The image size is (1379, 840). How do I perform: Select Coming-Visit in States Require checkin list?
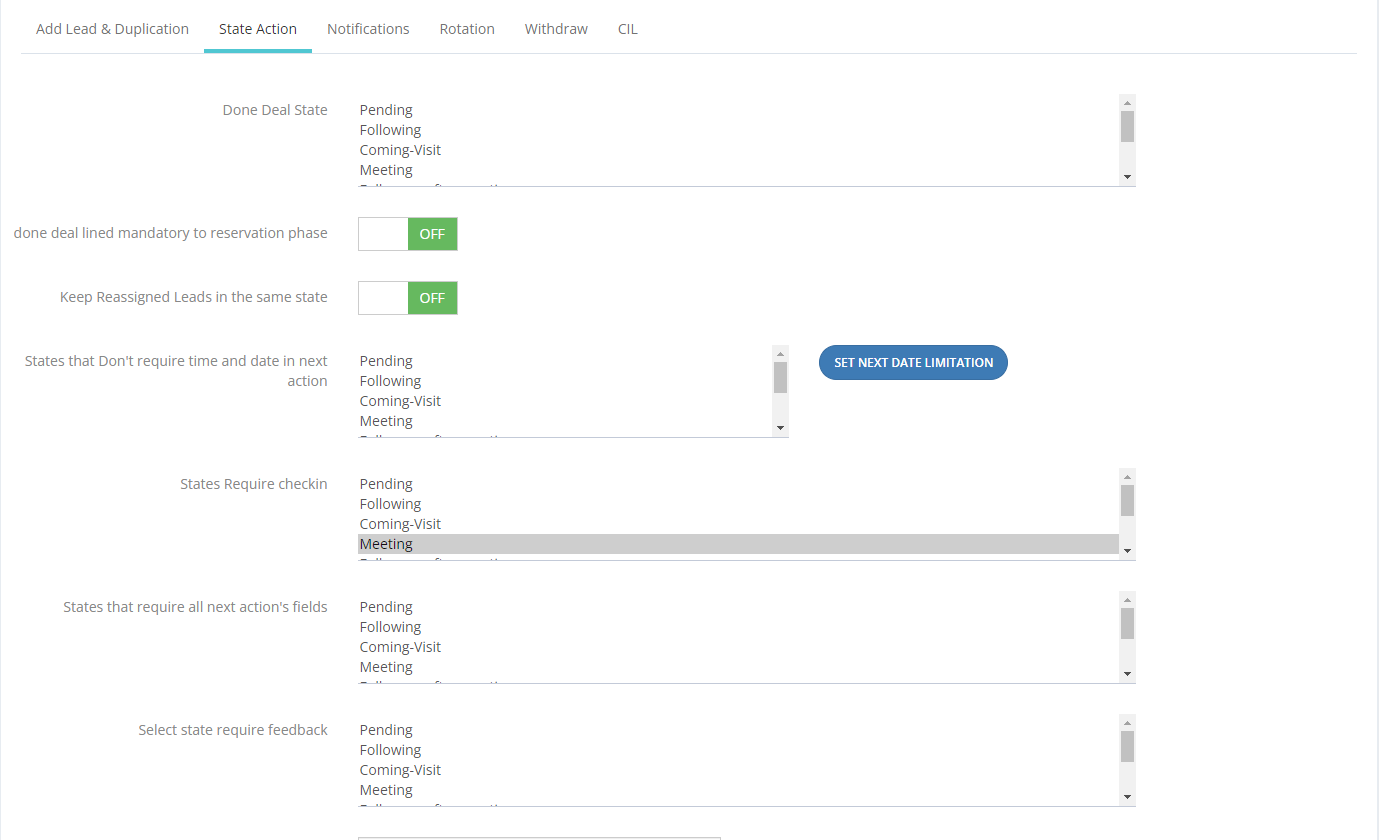pos(738,524)
